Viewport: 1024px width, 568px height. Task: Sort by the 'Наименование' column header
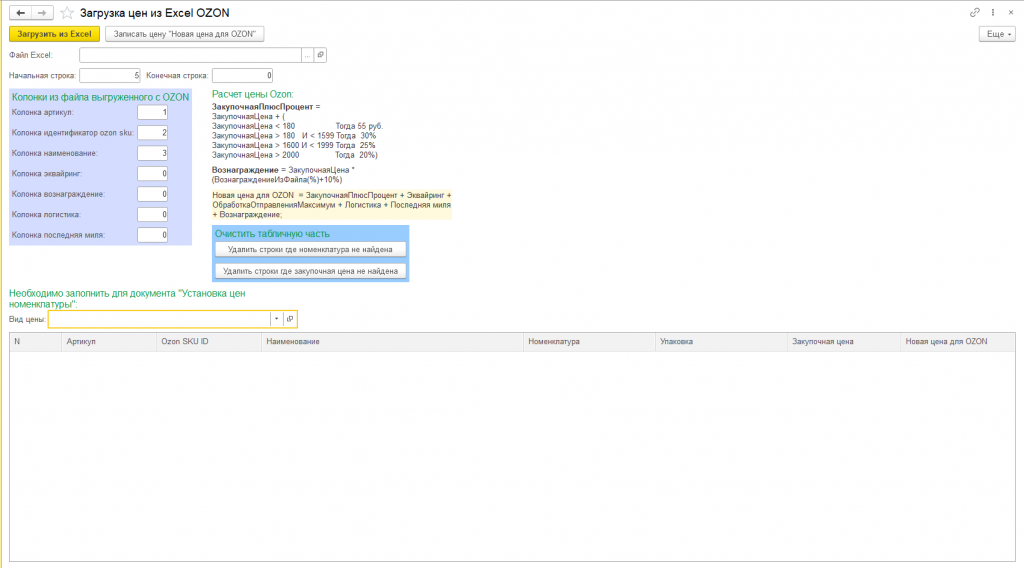coord(392,341)
